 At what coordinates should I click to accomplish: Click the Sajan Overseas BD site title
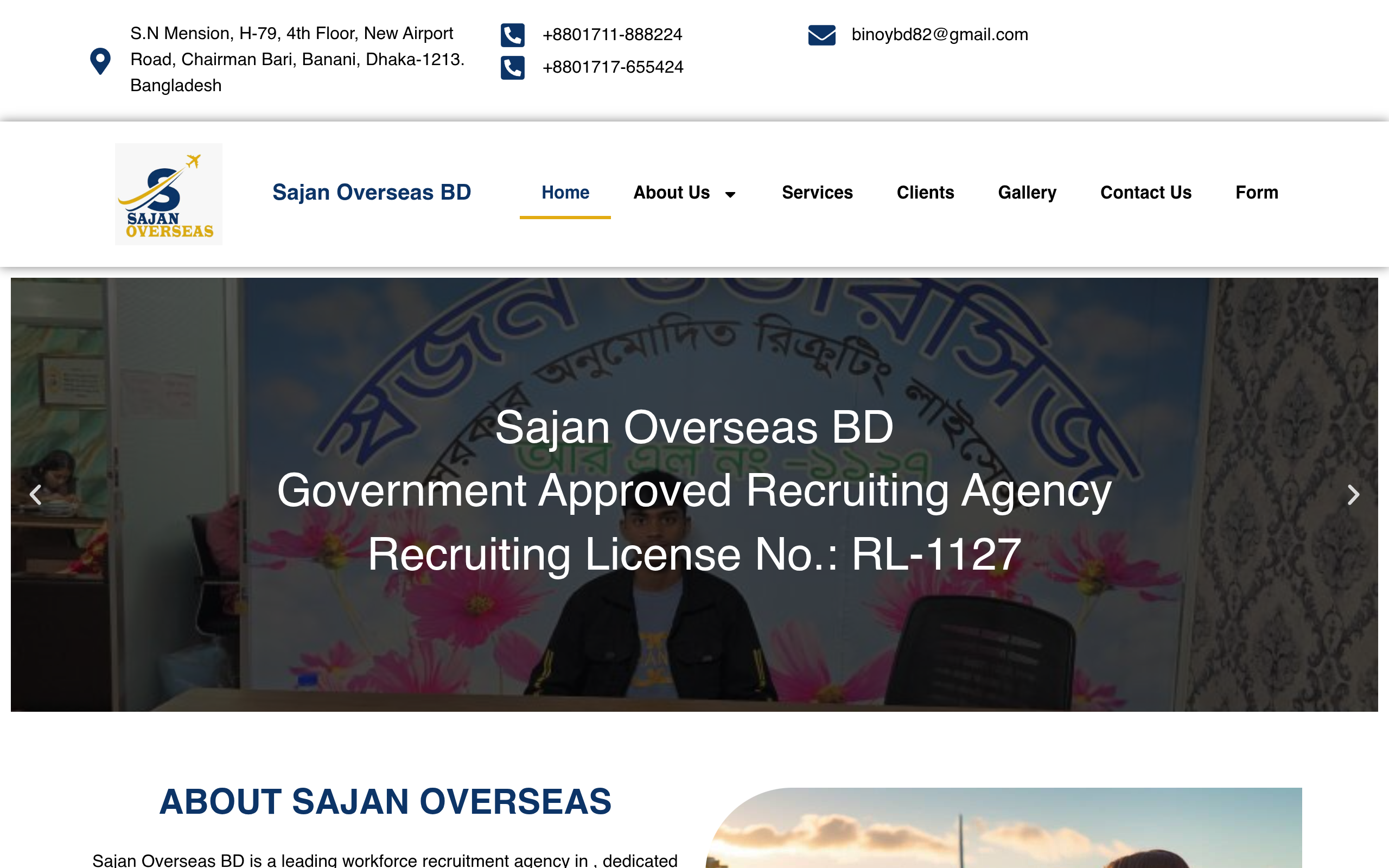(x=371, y=192)
